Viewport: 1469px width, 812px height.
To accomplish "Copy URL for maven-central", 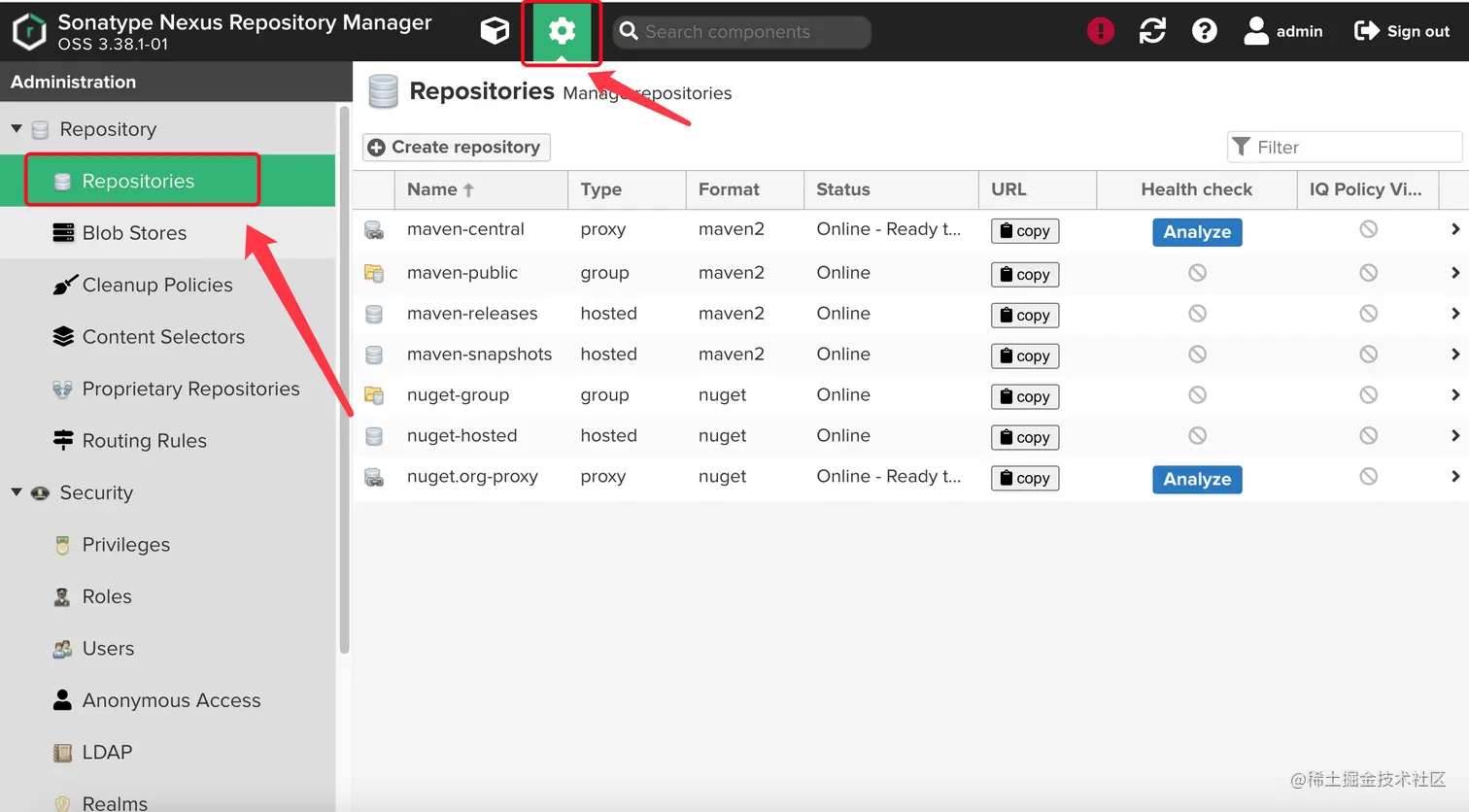I will [x=1025, y=231].
